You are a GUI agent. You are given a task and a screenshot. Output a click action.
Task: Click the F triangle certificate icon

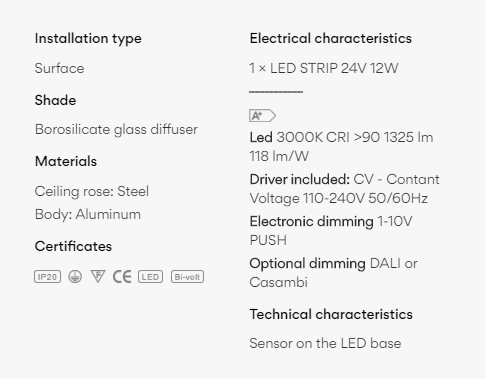tap(98, 276)
